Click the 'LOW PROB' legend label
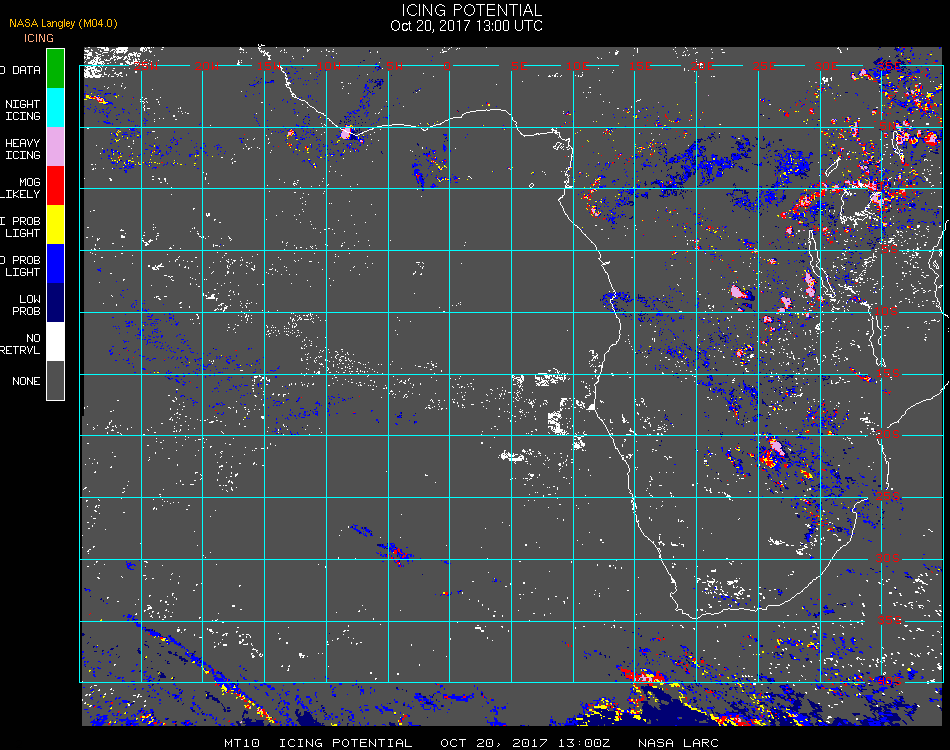The width and height of the screenshot is (950, 750). (27, 305)
